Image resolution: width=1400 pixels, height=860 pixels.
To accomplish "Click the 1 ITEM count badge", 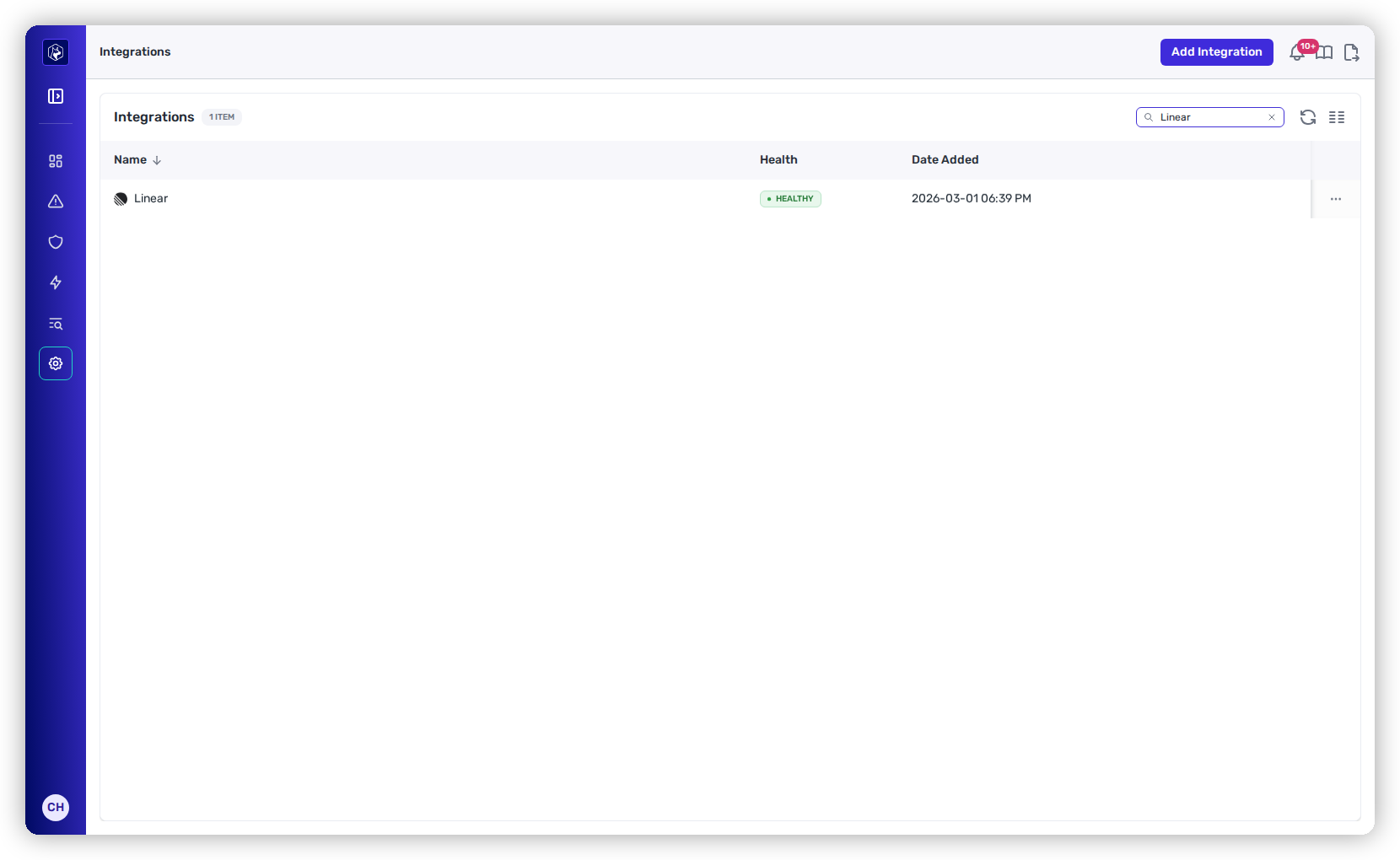I will [x=222, y=117].
